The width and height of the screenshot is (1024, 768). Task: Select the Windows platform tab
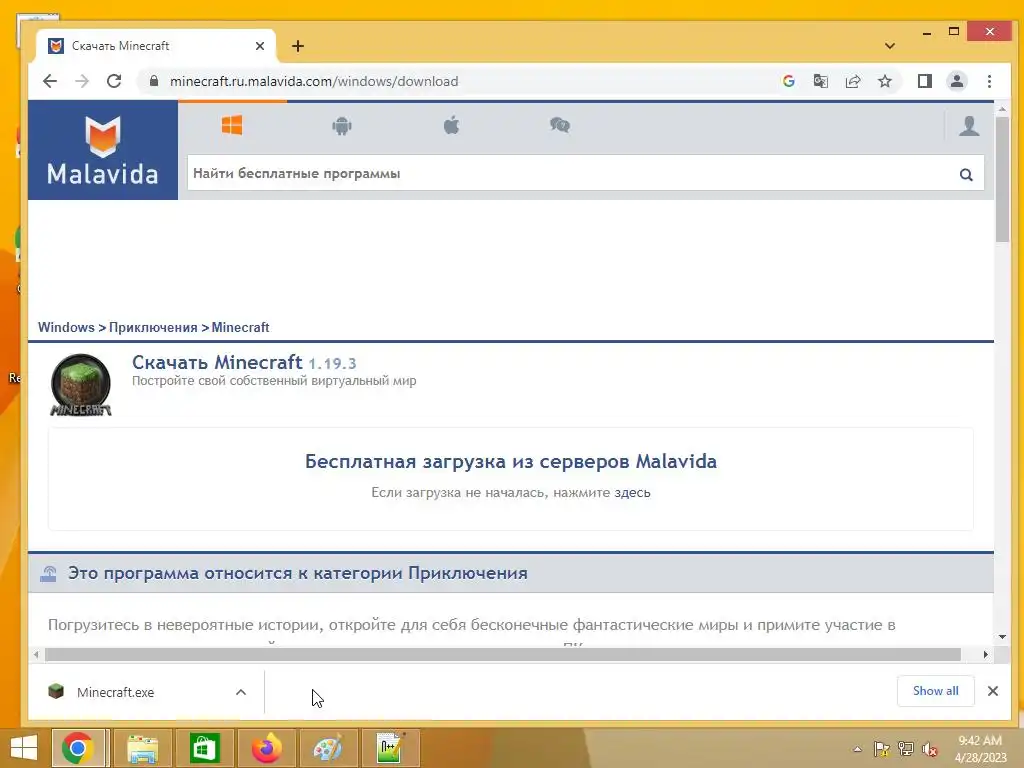[x=232, y=125]
